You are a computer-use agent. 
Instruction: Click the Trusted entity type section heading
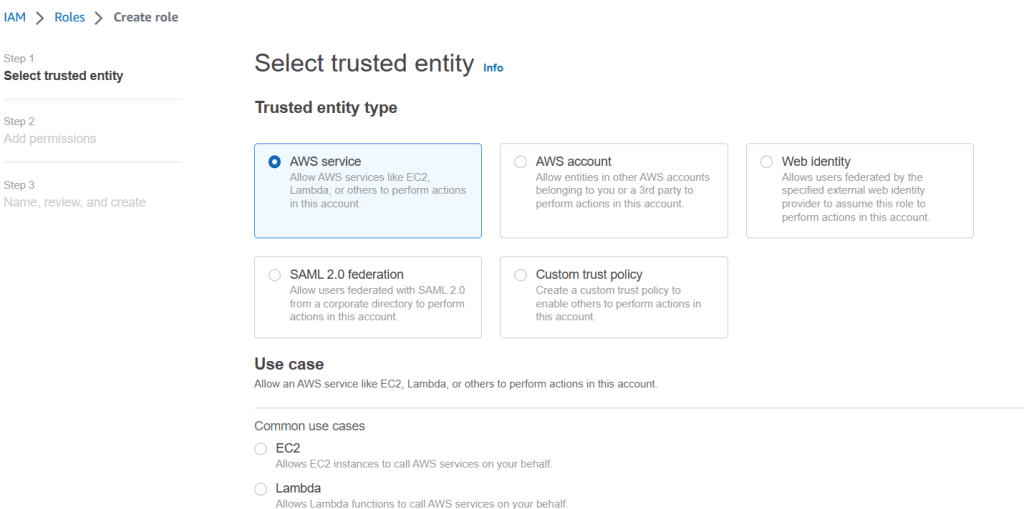pyautogui.click(x=326, y=108)
